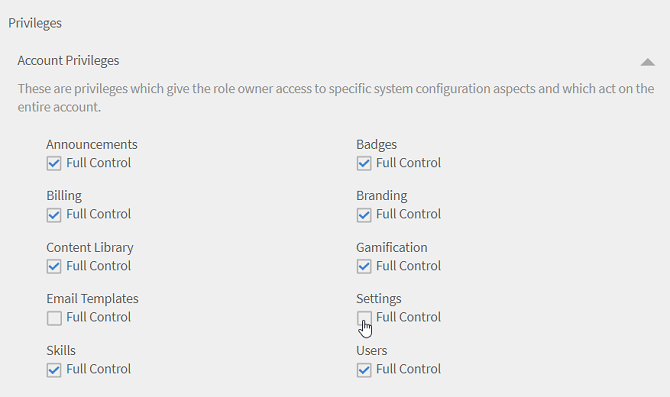Select the Gamification privilege title

tap(392, 247)
